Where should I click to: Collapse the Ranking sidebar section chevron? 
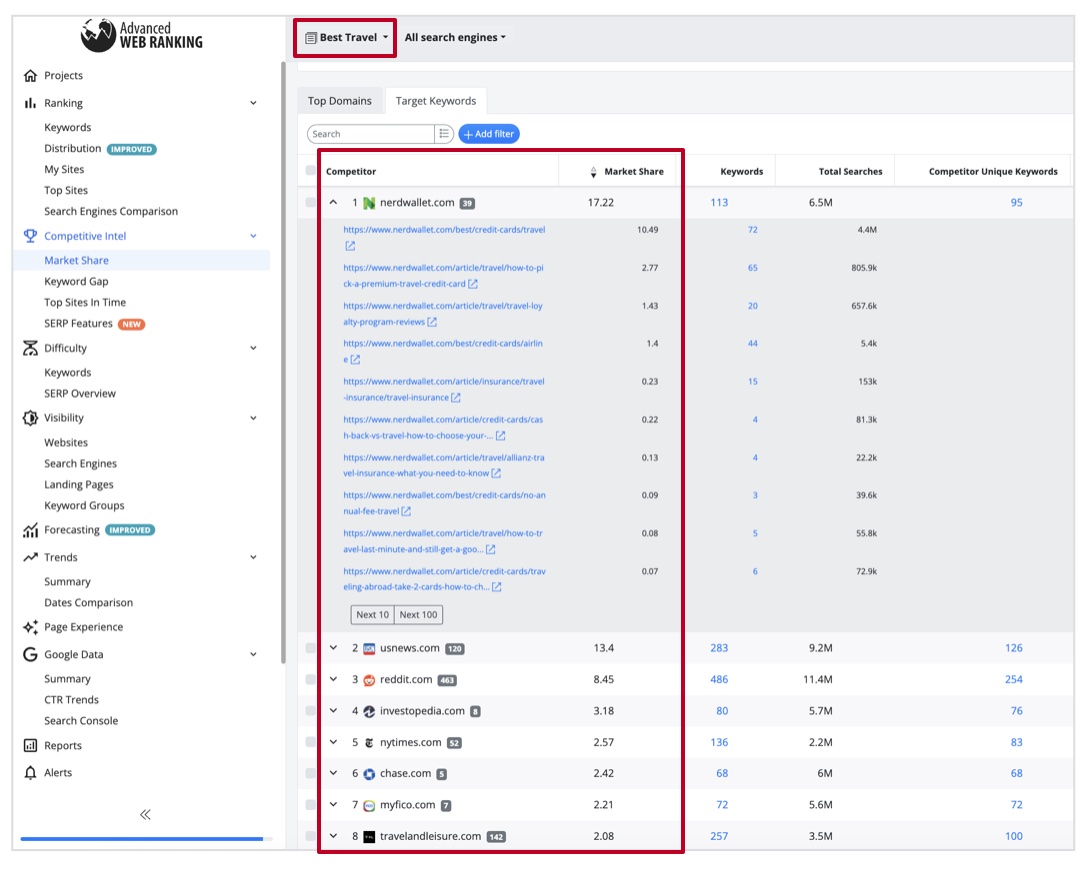253,103
